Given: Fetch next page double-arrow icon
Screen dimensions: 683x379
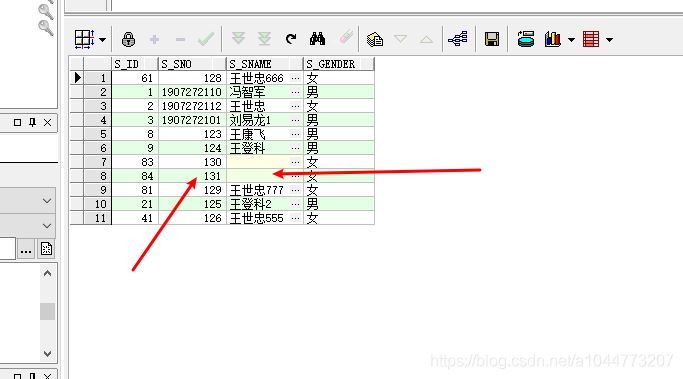Looking at the screenshot, I should [x=238, y=39].
